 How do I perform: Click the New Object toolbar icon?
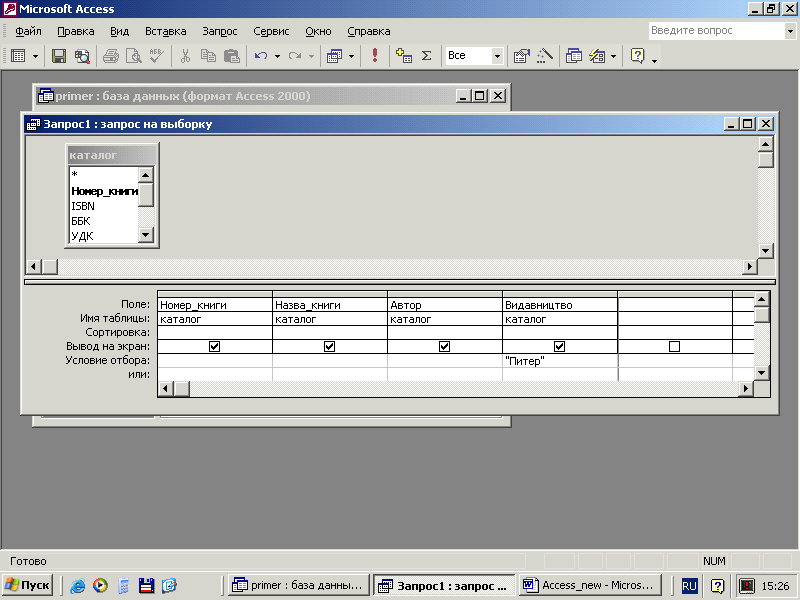[x=597, y=56]
